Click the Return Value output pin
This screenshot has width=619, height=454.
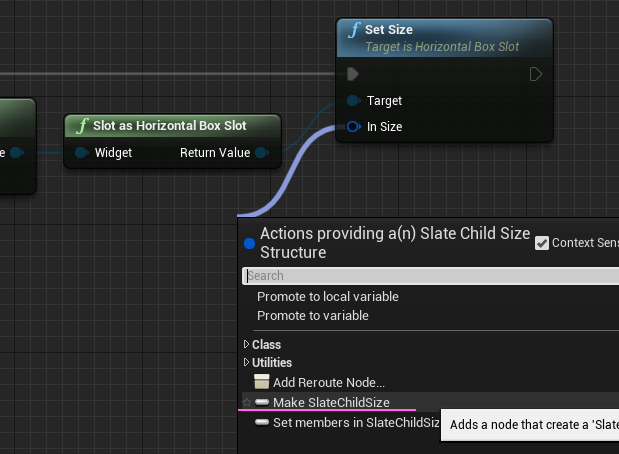262,153
